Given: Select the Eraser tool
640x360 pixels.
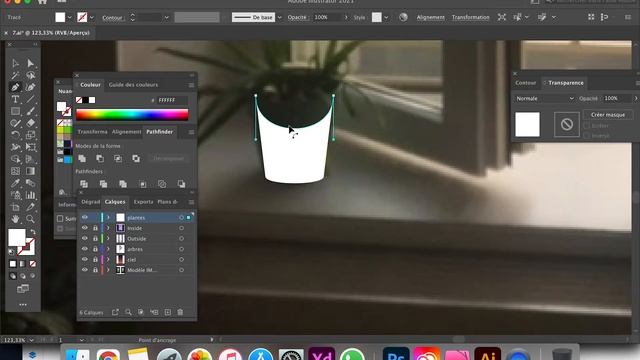Looking at the screenshot, I should pos(31,123).
